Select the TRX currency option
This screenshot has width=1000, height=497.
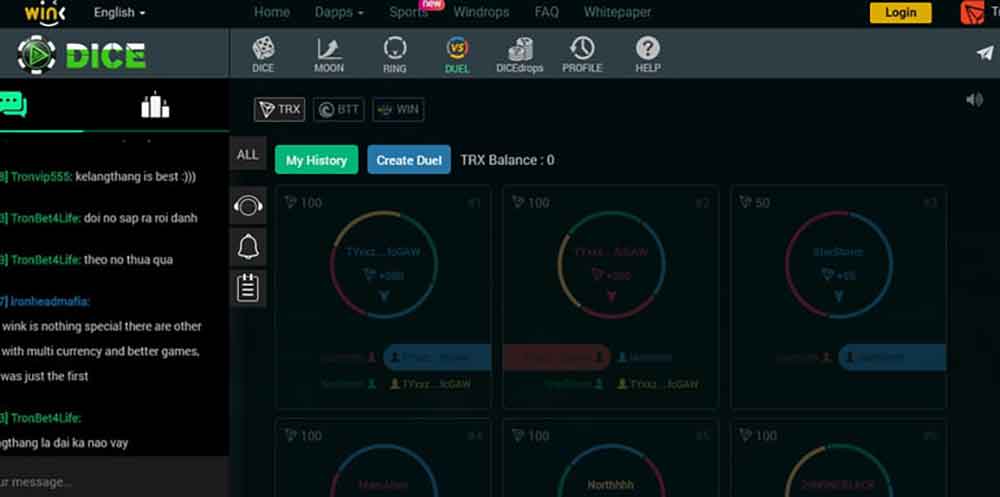click(x=279, y=109)
